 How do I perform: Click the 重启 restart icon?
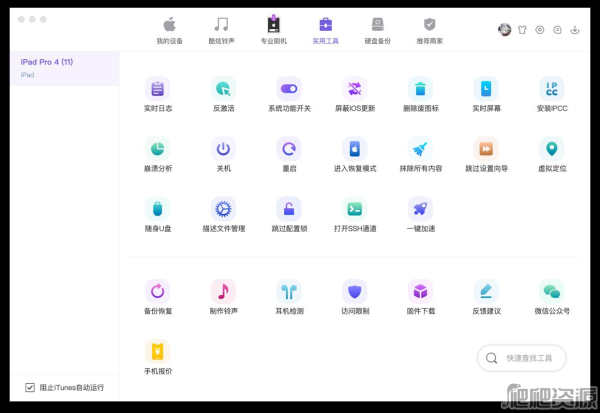pos(289,149)
